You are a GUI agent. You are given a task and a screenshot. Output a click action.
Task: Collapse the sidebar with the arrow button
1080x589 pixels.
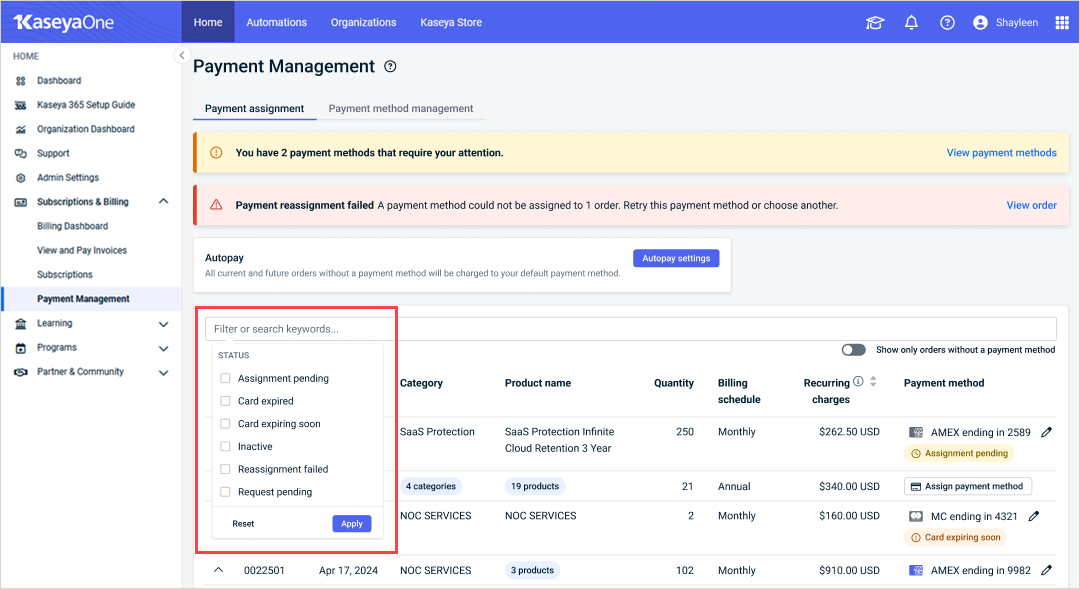182,55
